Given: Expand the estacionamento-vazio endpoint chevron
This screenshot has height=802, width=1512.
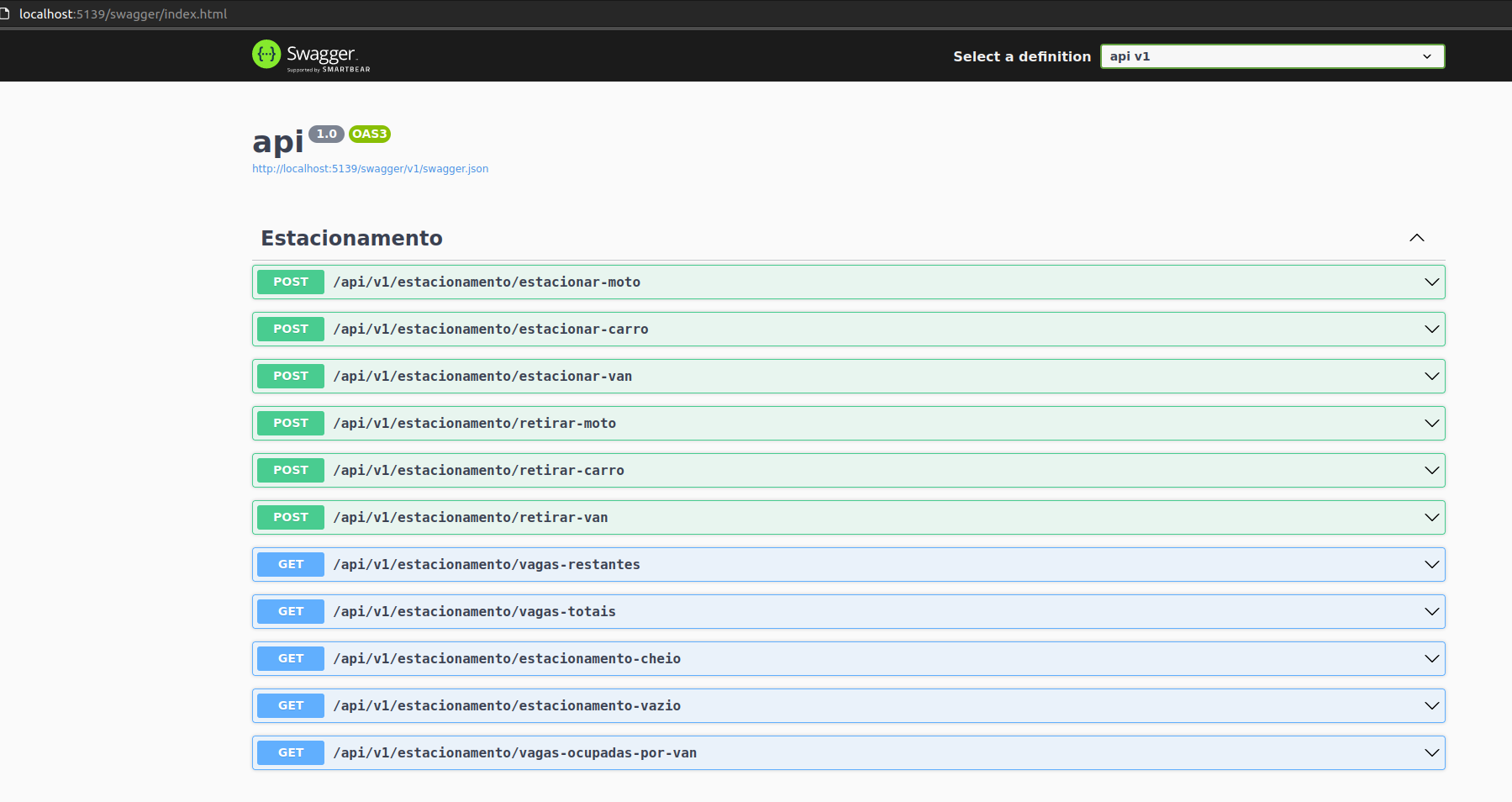Looking at the screenshot, I should click(1432, 706).
